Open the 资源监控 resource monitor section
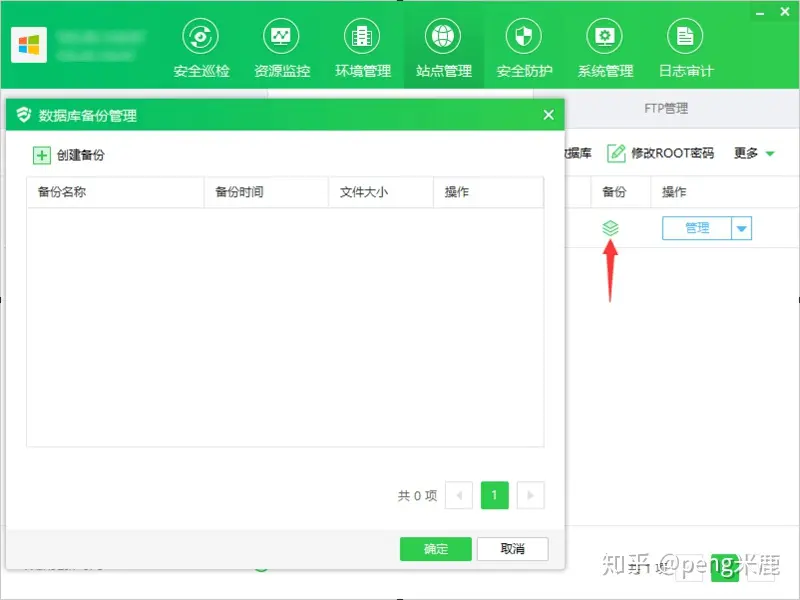800x600 pixels. point(282,48)
